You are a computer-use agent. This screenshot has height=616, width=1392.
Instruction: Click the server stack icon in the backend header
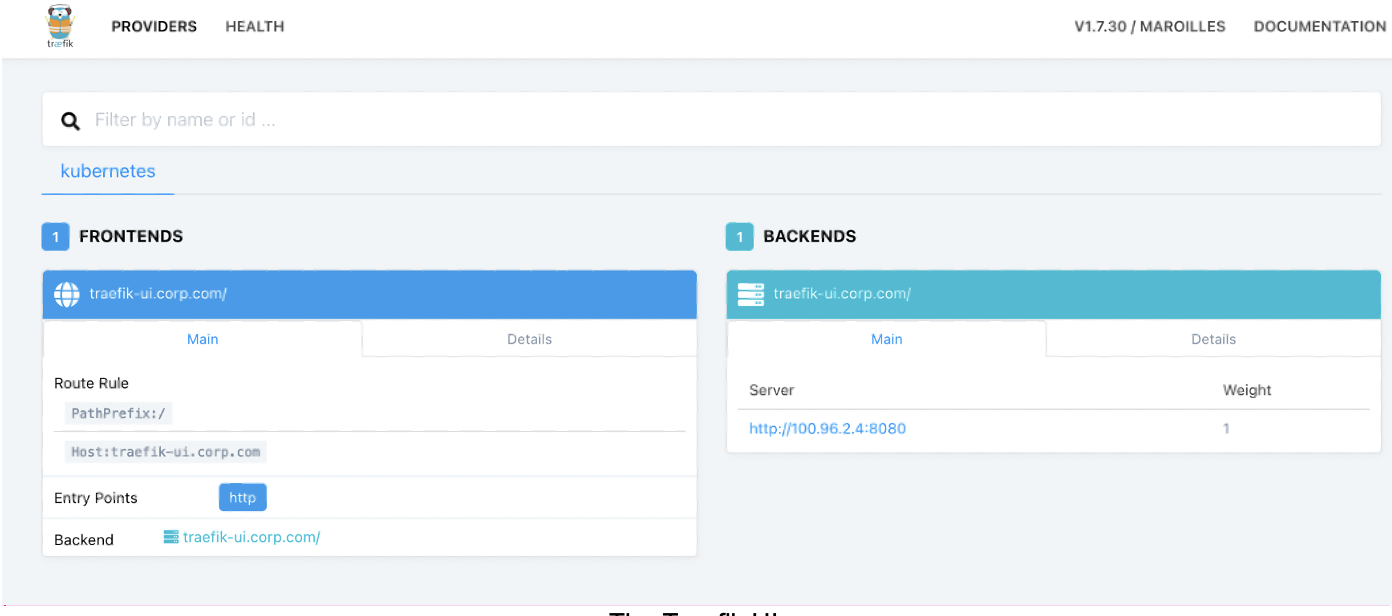click(x=750, y=294)
